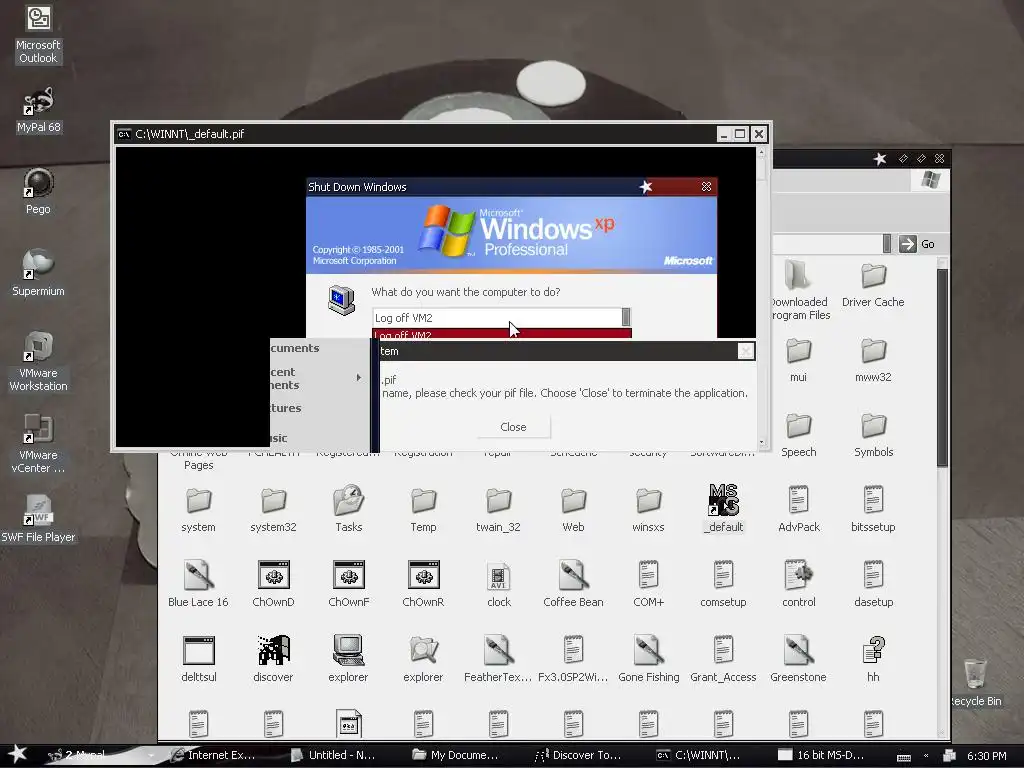1024x768 pixels.
Task: Select the Tasks folder icon
Action: (x=348, y=510)
